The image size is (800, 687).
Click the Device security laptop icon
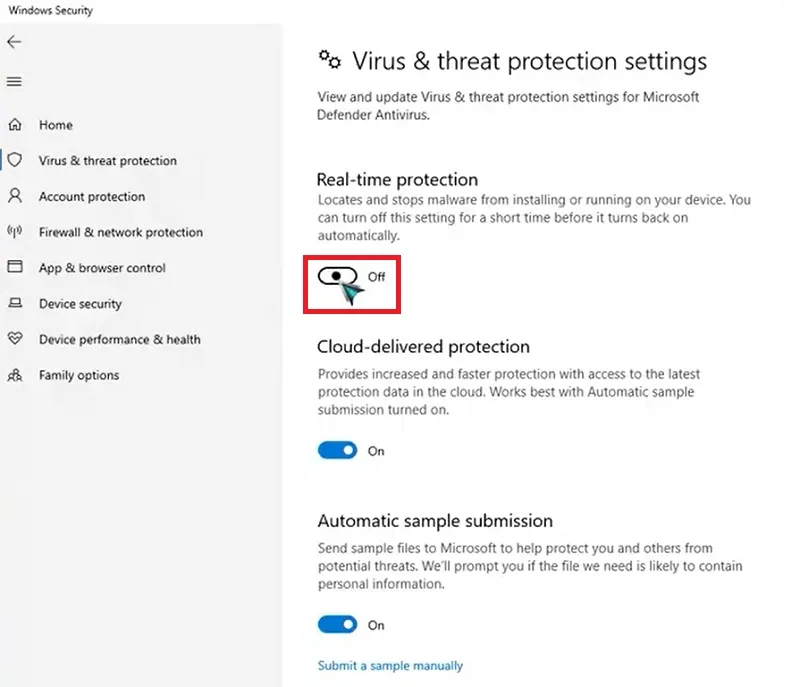[15, 303]
